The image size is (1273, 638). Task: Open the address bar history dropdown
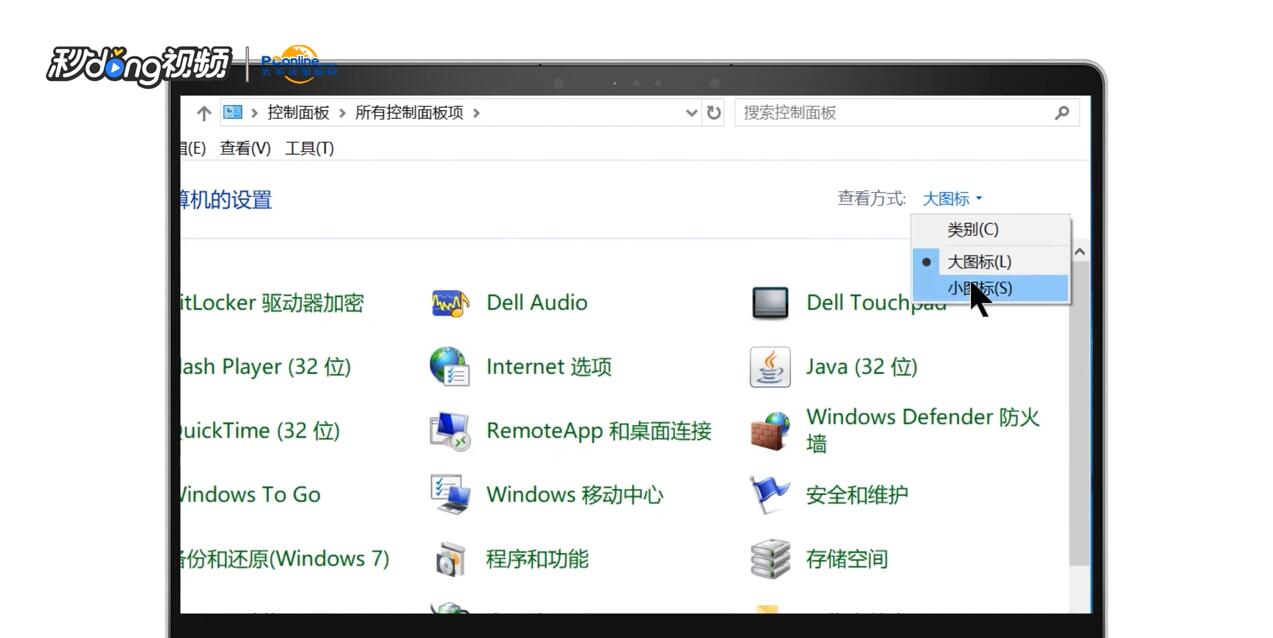point(691,113)
